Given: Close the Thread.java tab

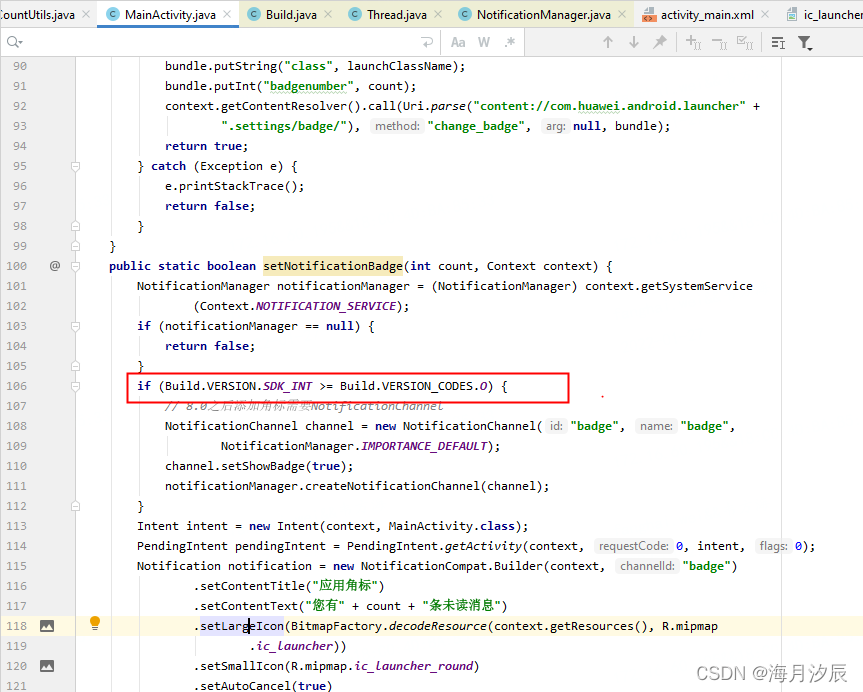Looking at the screenshot, I should pos(438,14).
